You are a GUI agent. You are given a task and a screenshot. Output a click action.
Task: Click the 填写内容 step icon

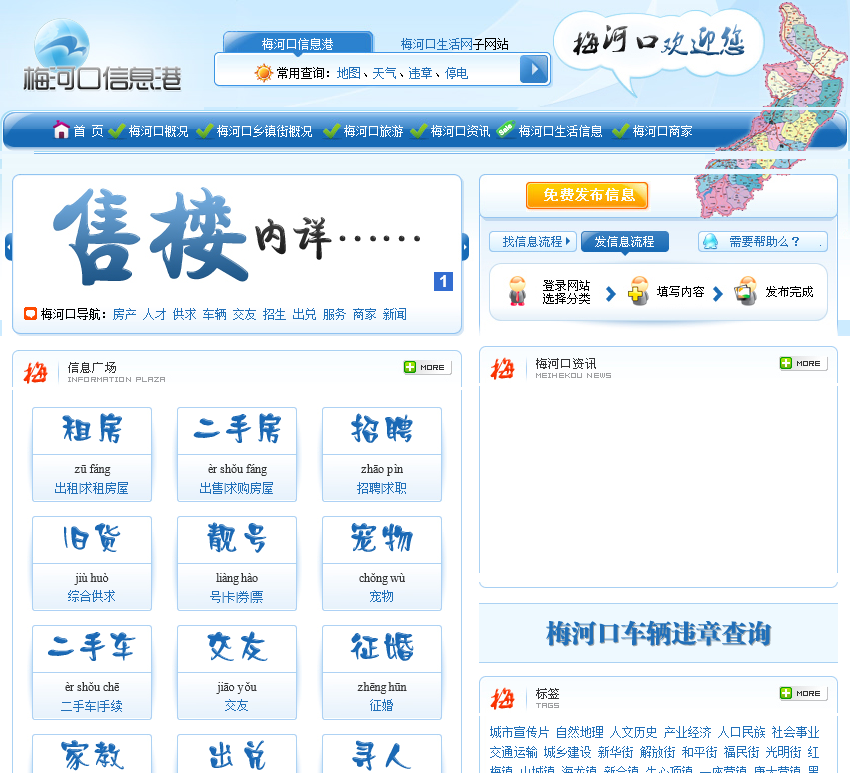pos(639,291)
